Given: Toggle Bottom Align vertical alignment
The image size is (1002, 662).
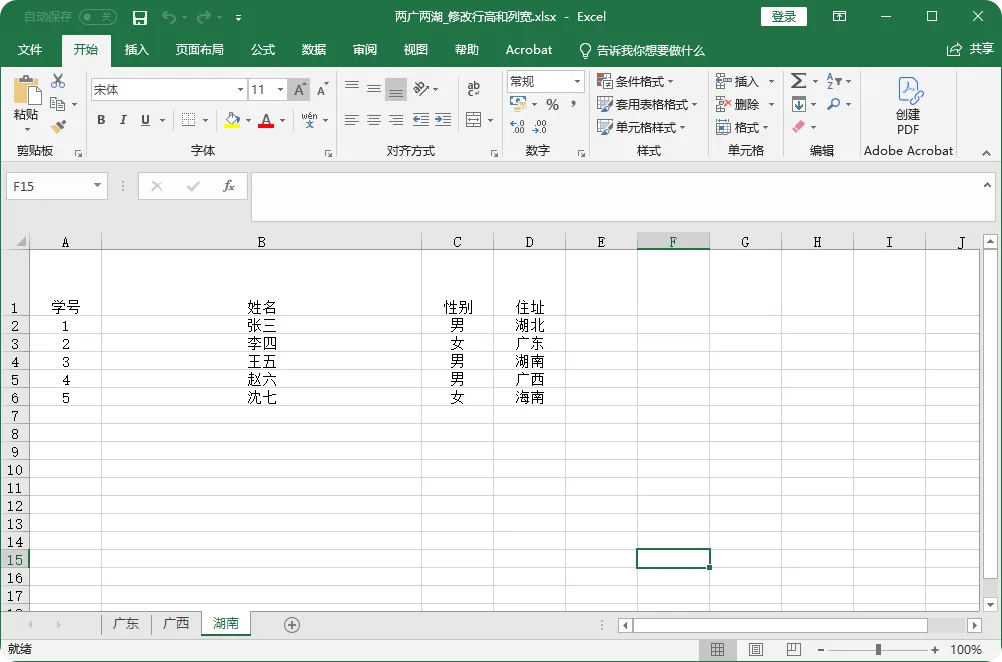Looking at the screenshot, I should [x=396, y=89].
